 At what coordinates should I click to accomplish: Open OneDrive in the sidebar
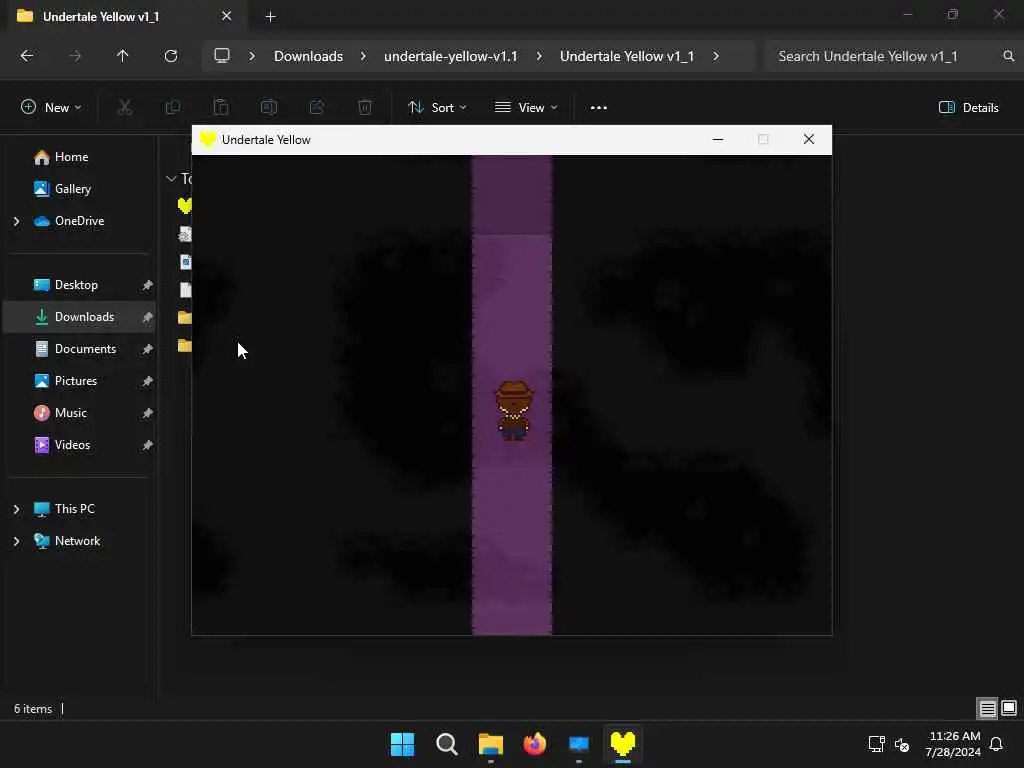click(79, 221)
